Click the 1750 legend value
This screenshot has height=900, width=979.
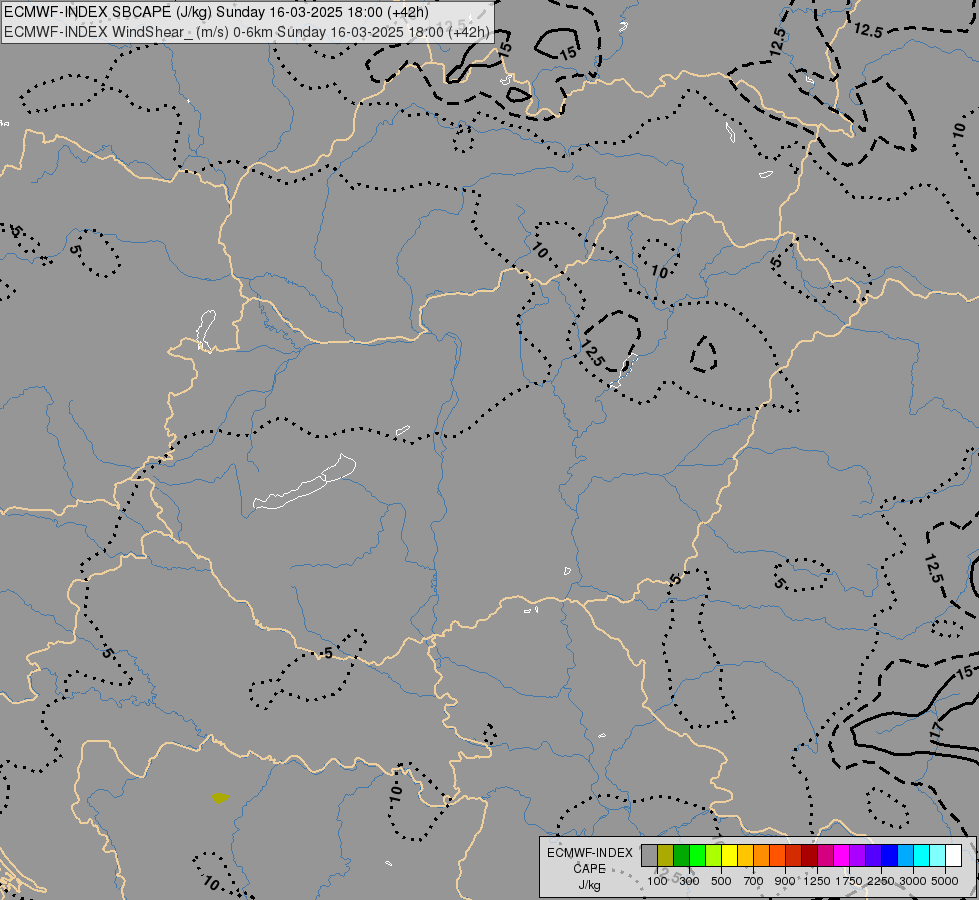pos(849,881)
